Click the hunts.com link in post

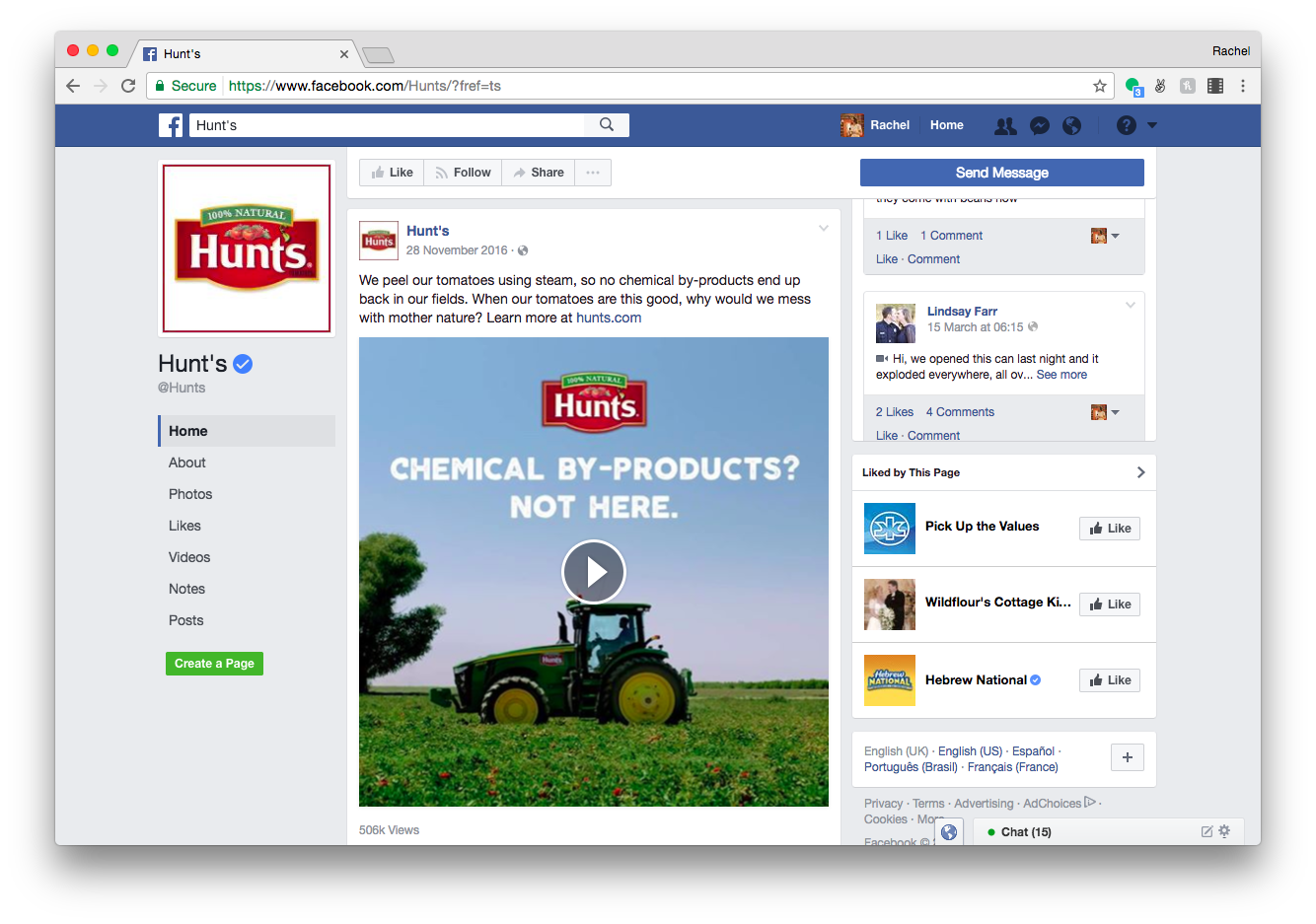click(x=609, y=318)
